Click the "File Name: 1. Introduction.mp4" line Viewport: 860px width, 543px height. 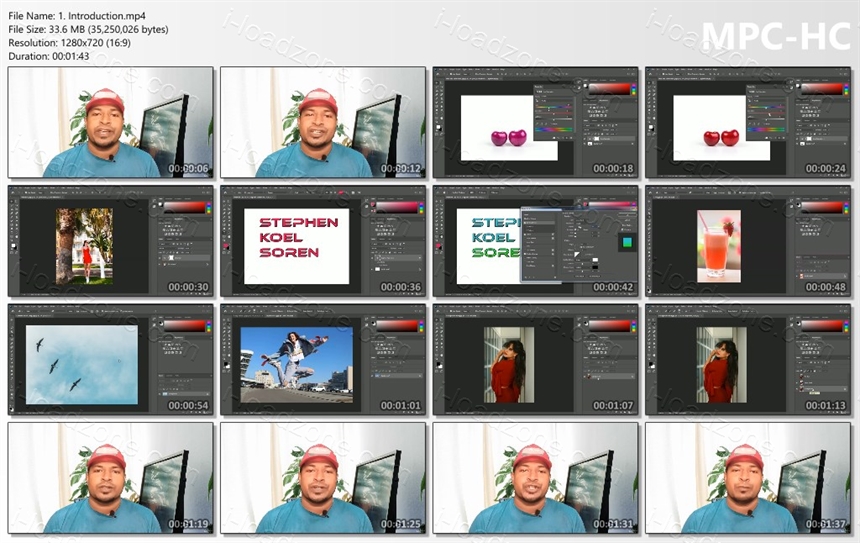click(x=77, y=16)
